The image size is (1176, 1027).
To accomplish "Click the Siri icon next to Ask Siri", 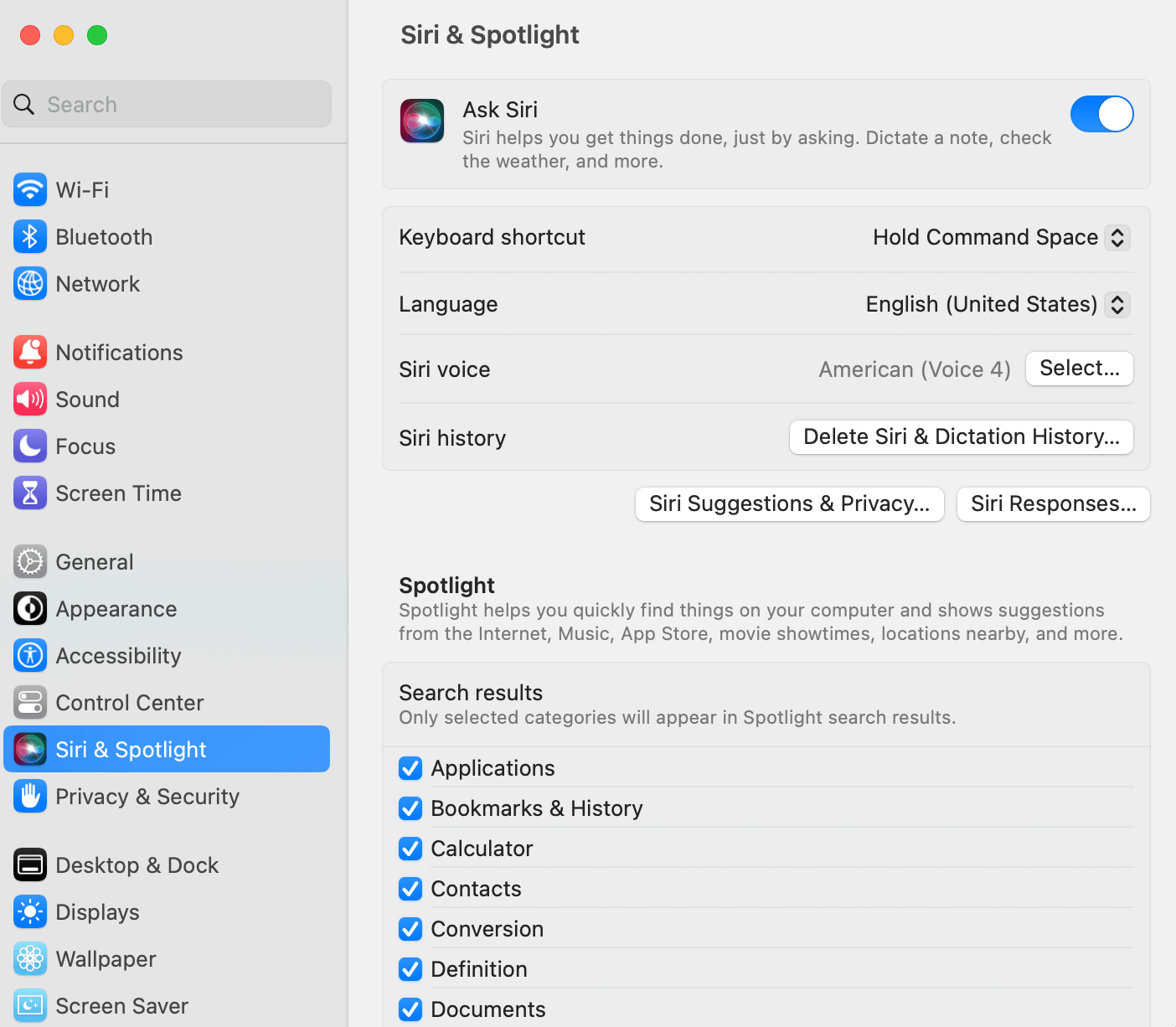I will [x=421, y=120].
